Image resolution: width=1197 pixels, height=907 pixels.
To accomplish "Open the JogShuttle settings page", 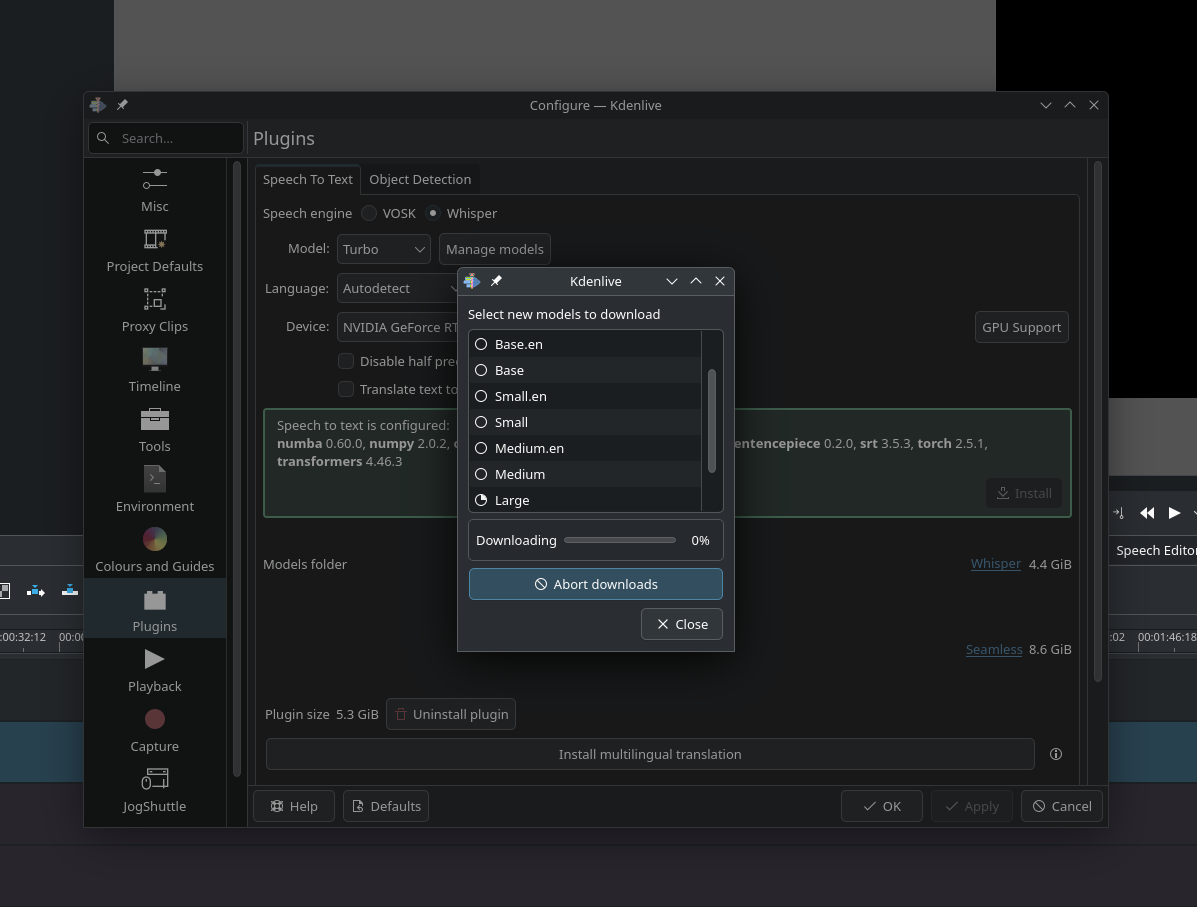I will pos(154,791).
